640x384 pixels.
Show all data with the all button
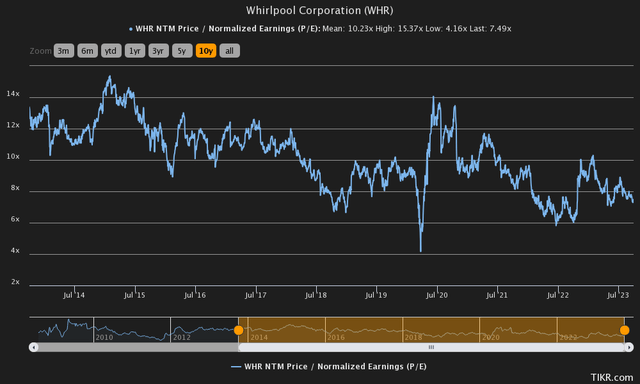(x=229, y=51)
